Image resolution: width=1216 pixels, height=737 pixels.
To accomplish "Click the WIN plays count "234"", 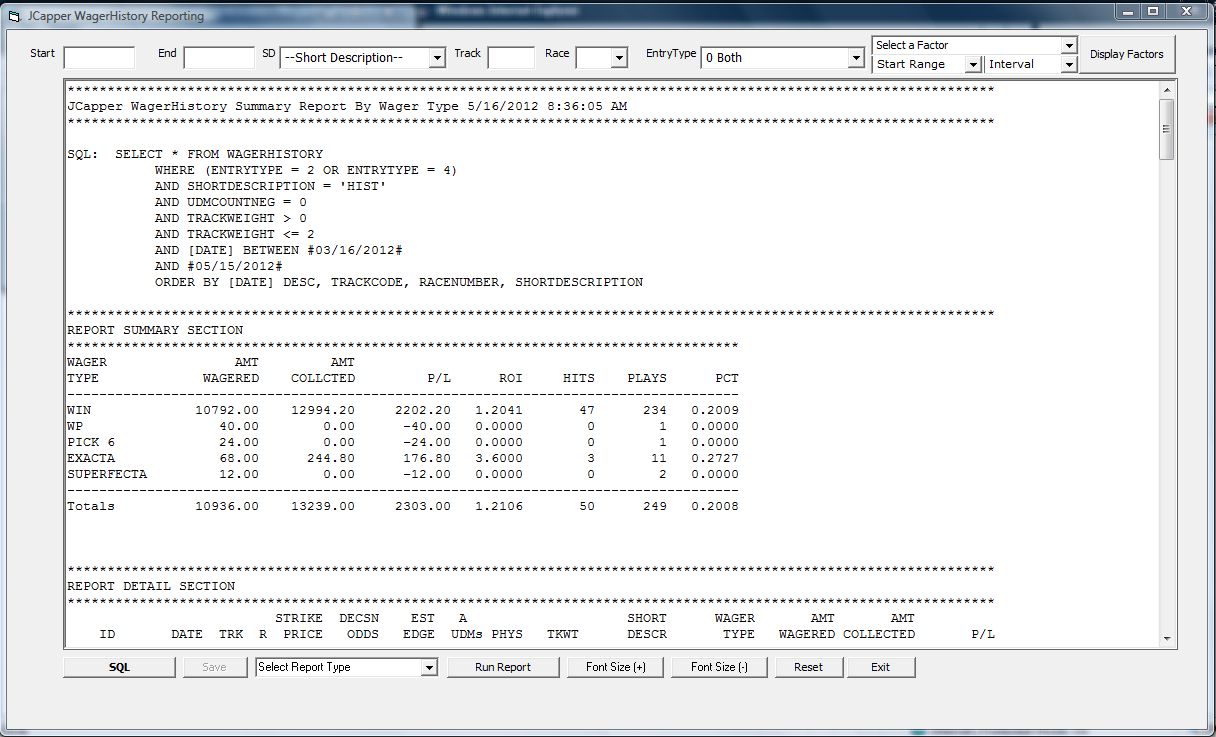I will point(655,410).
